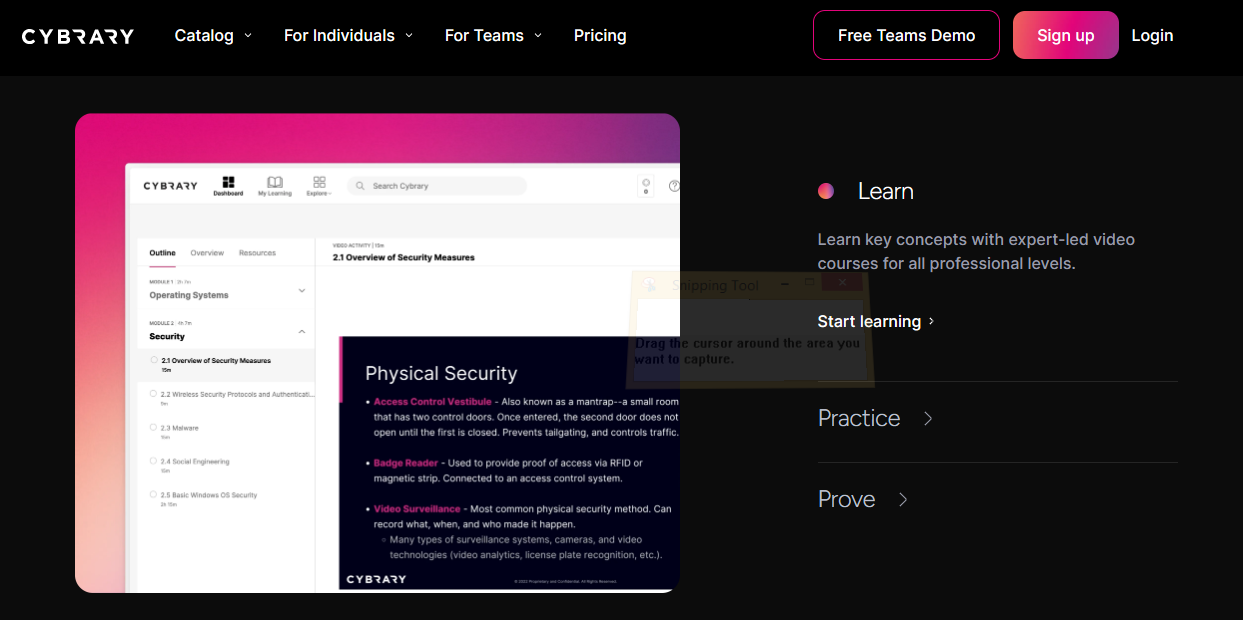This screenshot has height=620, width=1243.
Task: Switch to the Overview tab in preview
Action: 207,253
